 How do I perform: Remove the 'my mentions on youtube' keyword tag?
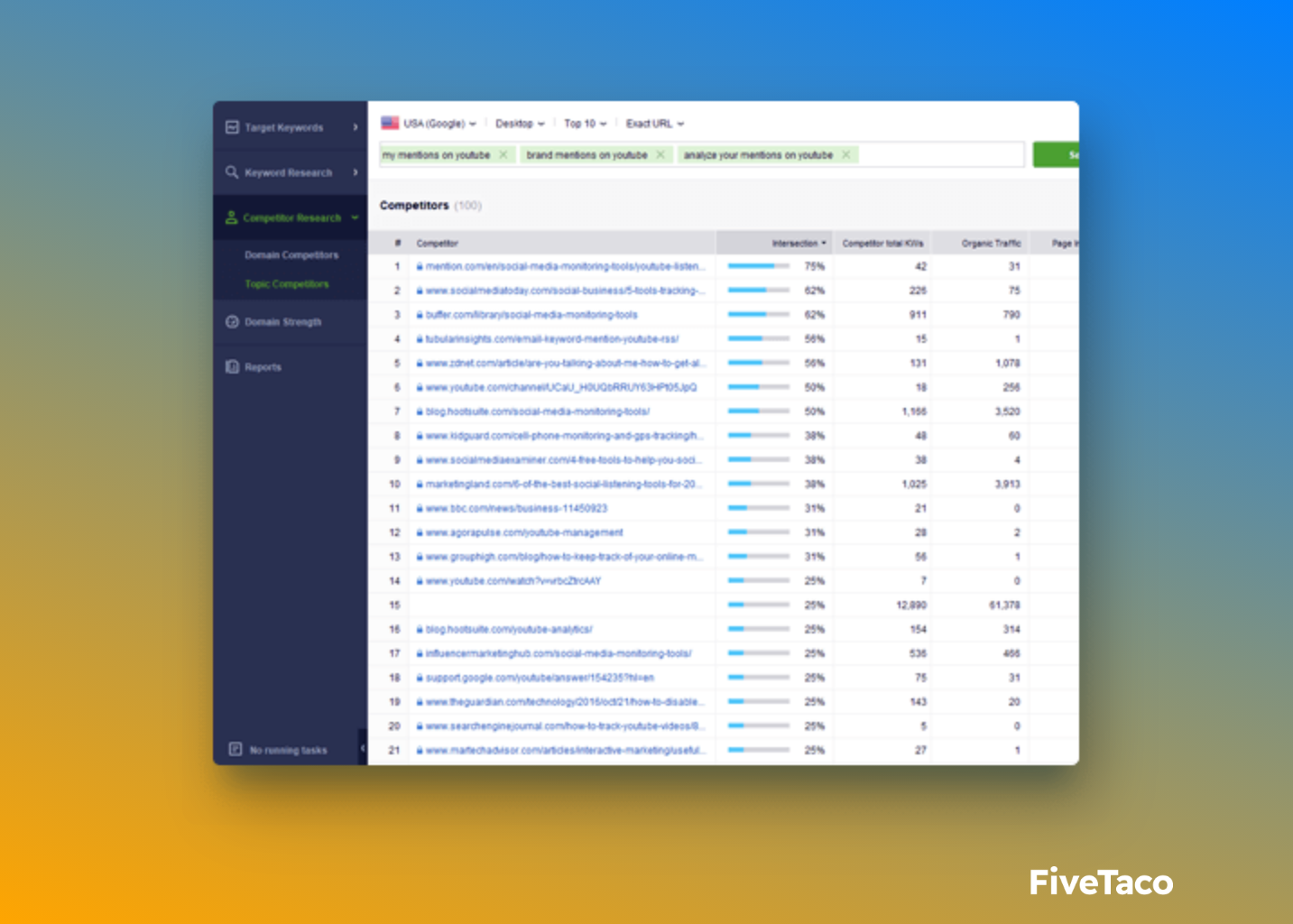click(x=503, y=154)
